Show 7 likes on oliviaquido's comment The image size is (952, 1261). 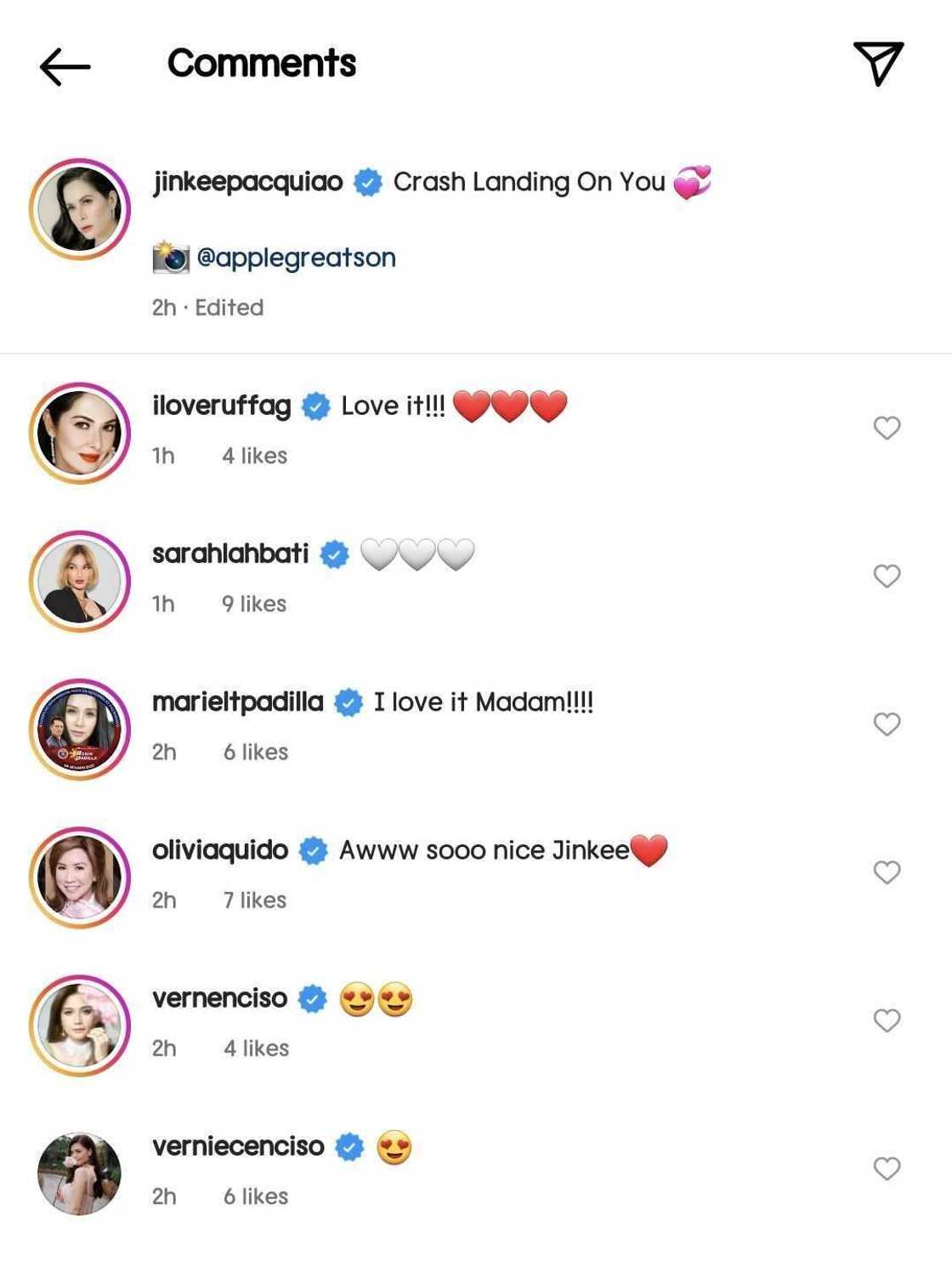pyautogui.click(x=255, y=900)
